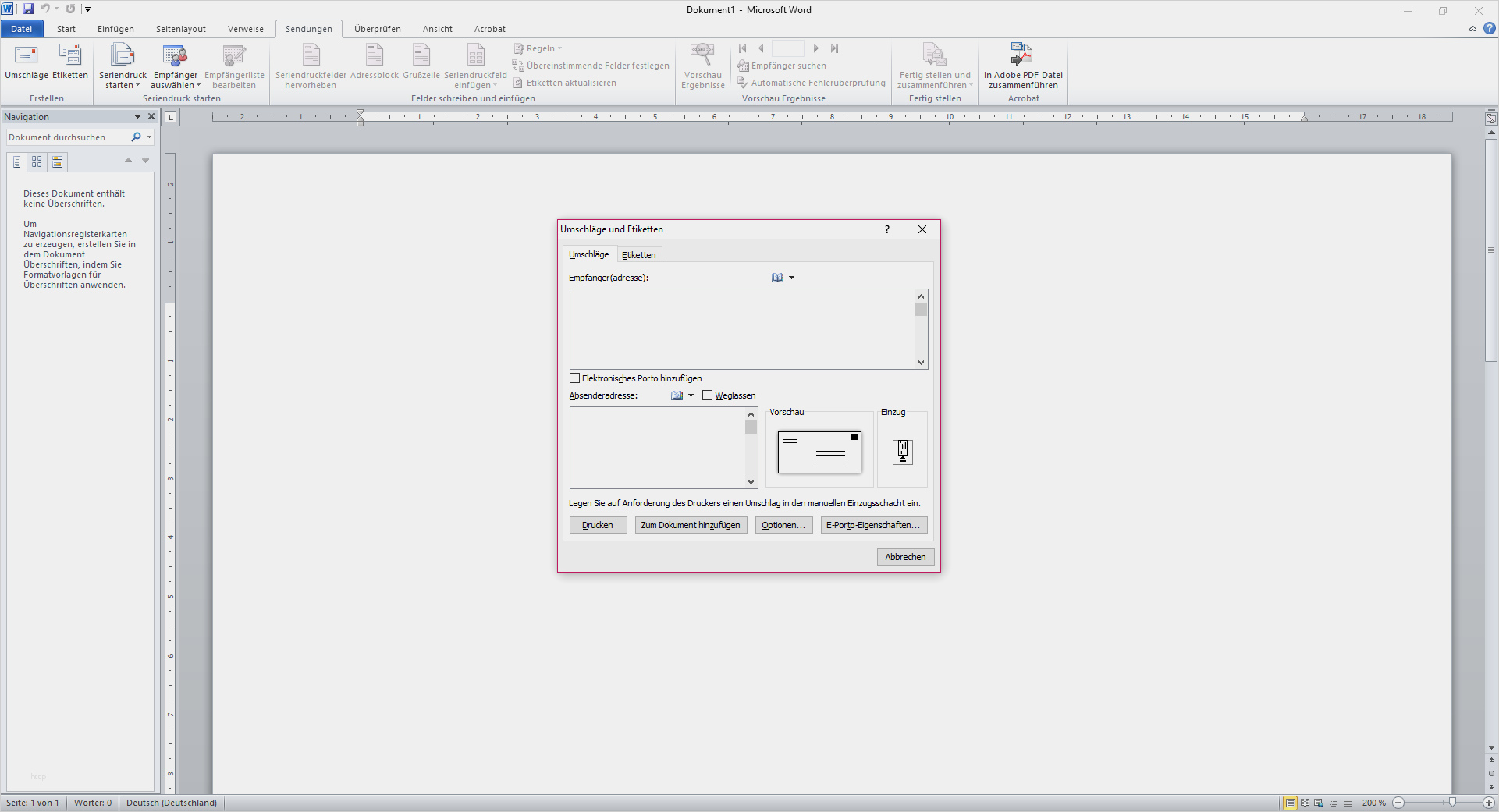Open the Ansicht ribbon tab
Screen dimensions: 1499x812
438,29
